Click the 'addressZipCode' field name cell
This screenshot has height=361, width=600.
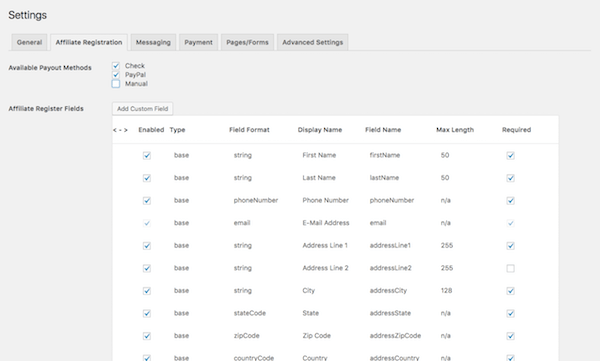[395, 336]
